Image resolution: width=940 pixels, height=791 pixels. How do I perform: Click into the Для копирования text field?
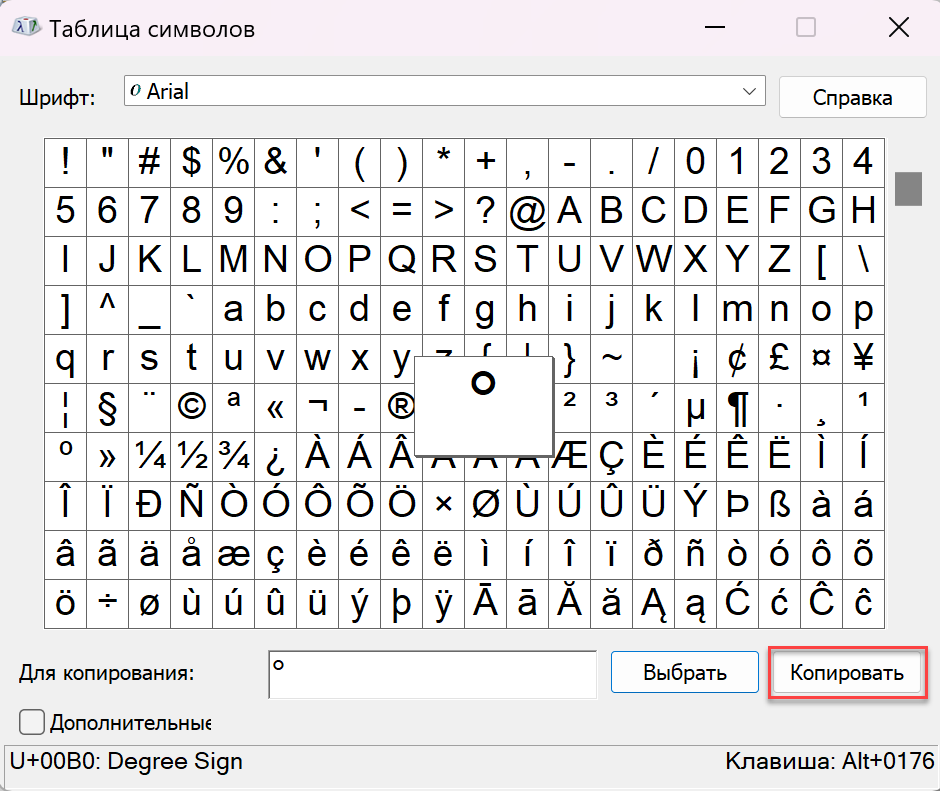432,673
